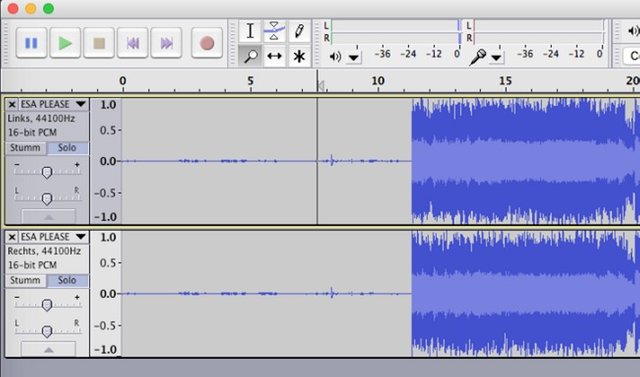Select the Multi-tool asterisk icon

[299, 56]
